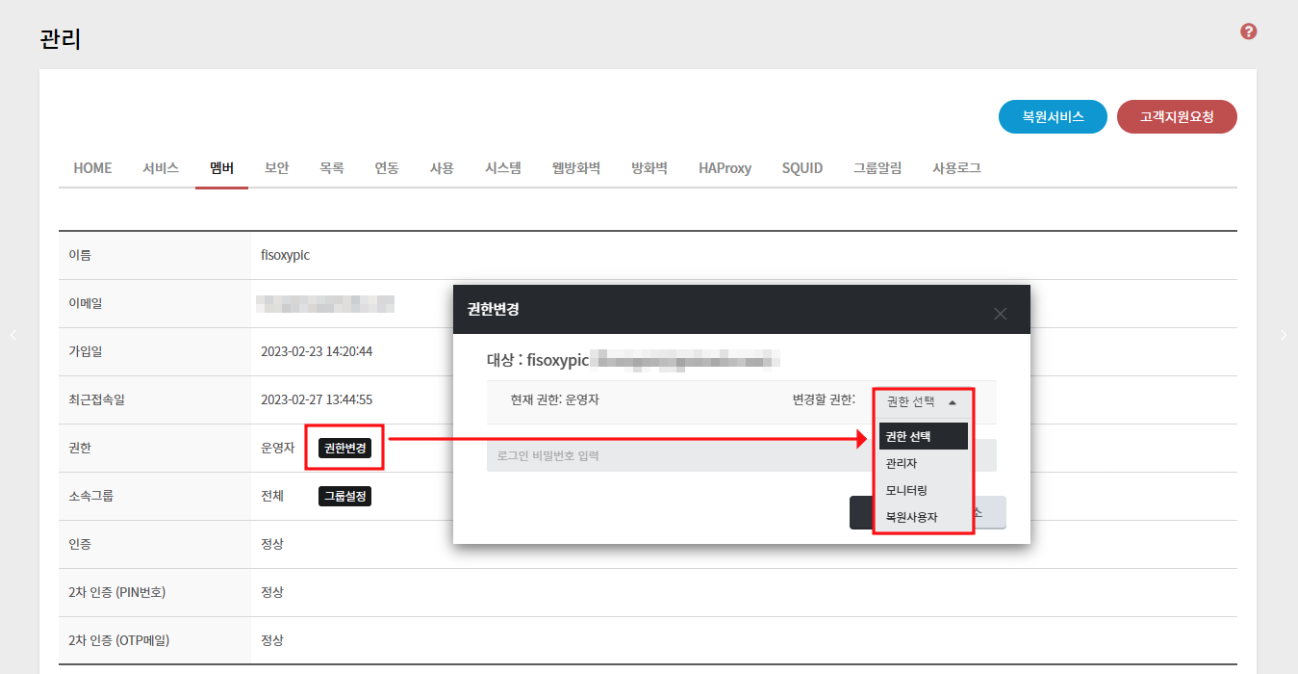
Task: View the 사용로그 tab
Action: pyautogui.click(x=956, y=168)
